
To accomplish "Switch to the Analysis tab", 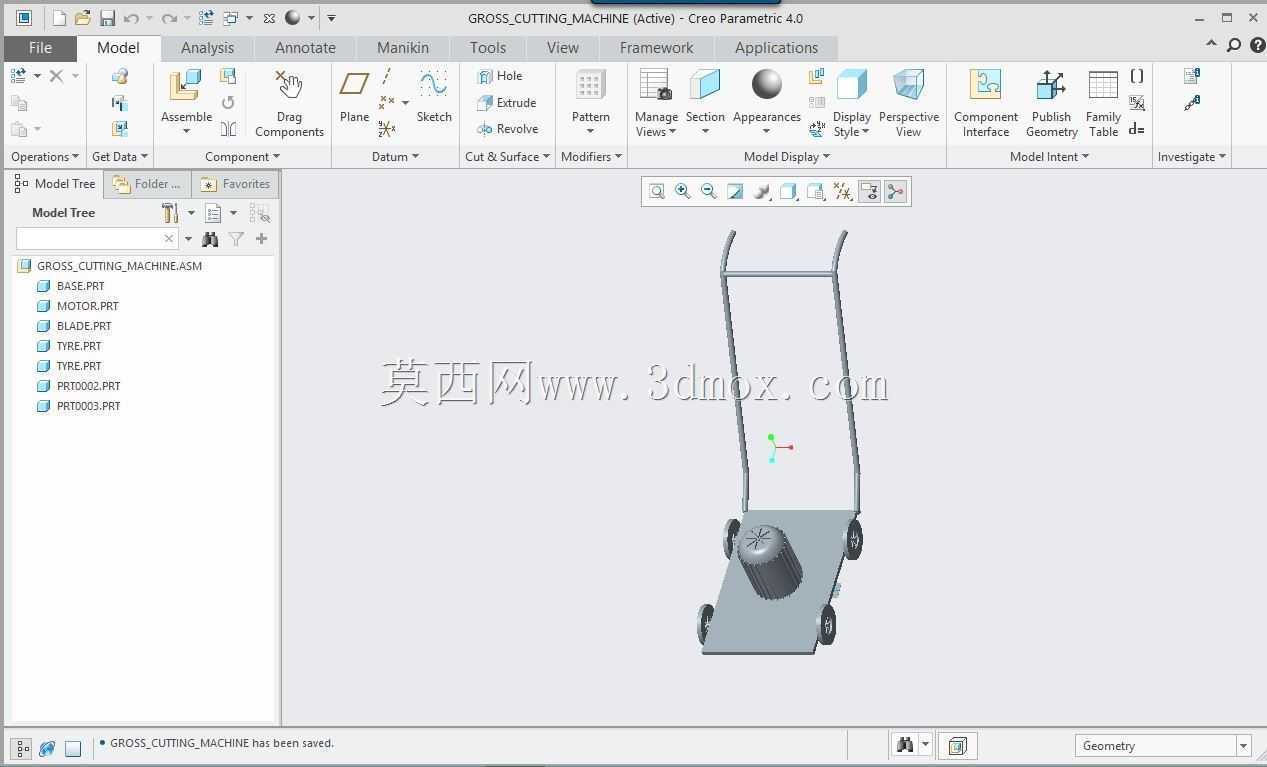I will [207, 48].
